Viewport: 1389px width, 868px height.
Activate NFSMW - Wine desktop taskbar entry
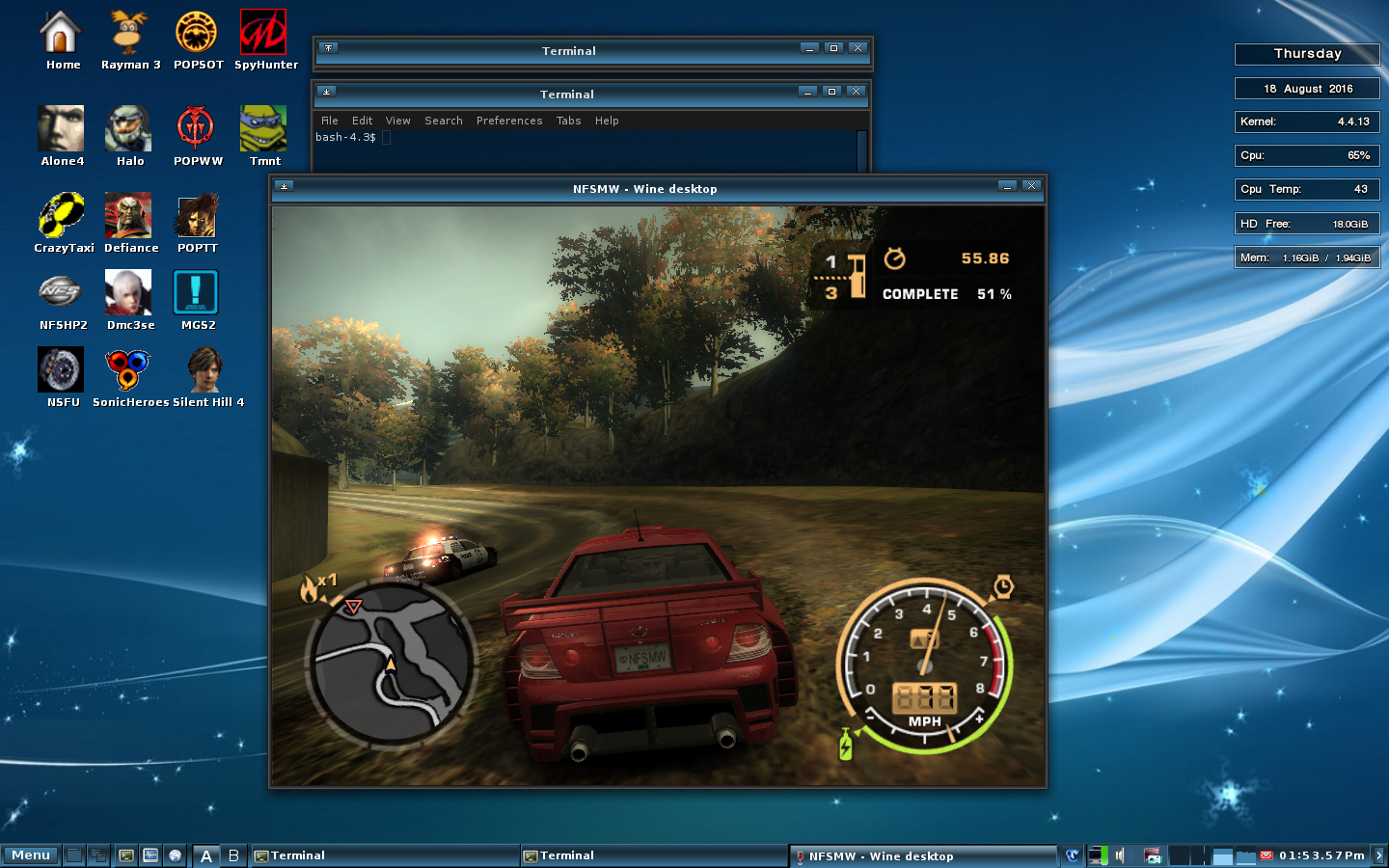[x=923, y=855]
